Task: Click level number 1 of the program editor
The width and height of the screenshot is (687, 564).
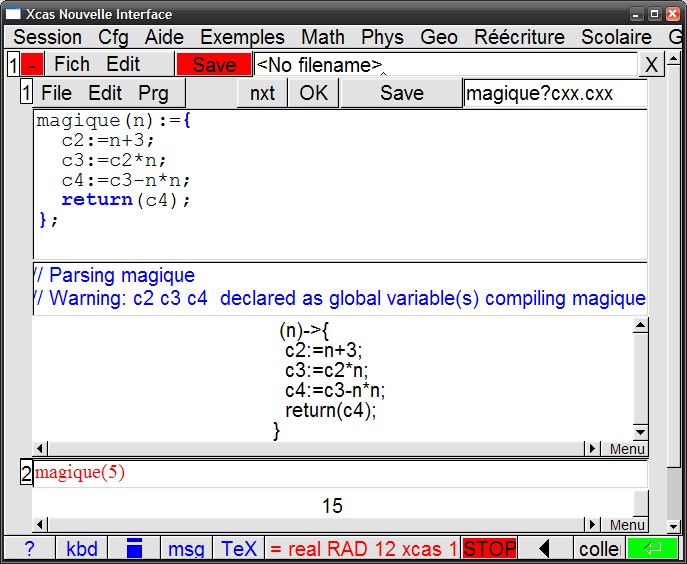Action: click(x=26, y=93)
